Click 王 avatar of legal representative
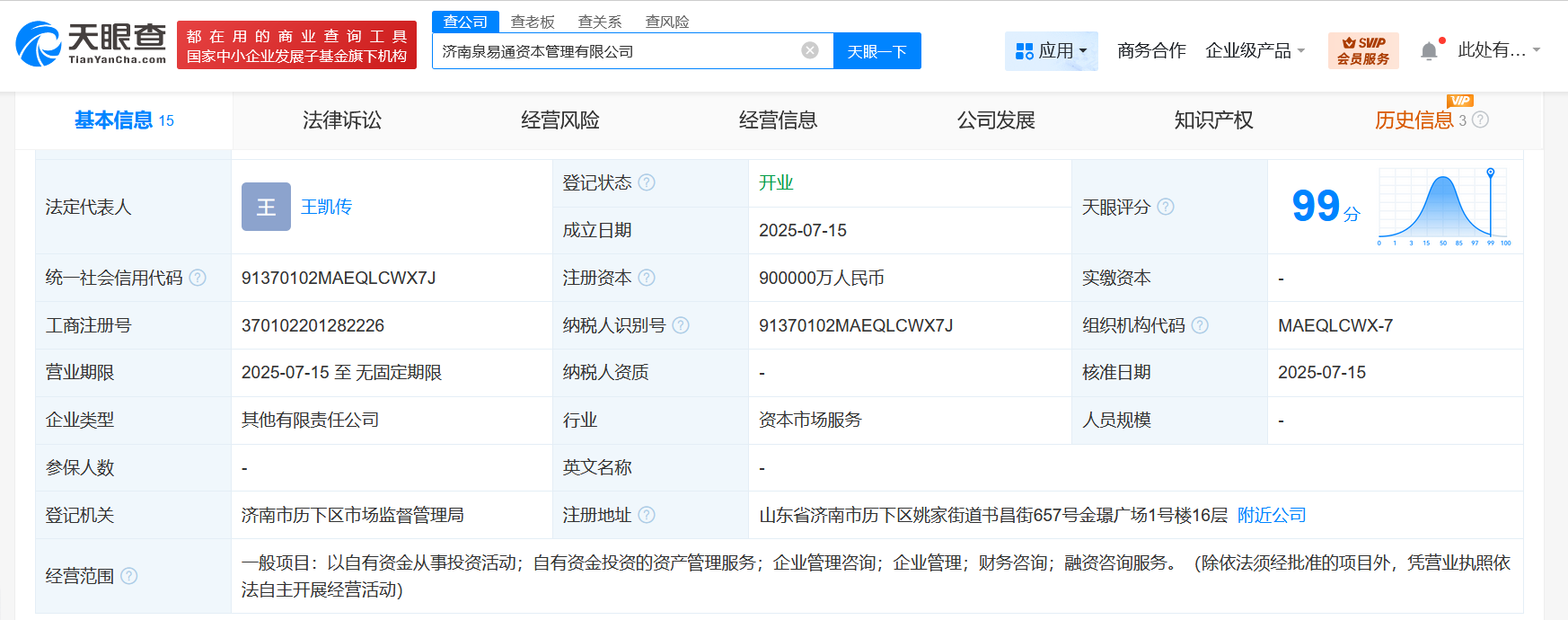This screenshot has height=620, width=1568. (266, 207)
